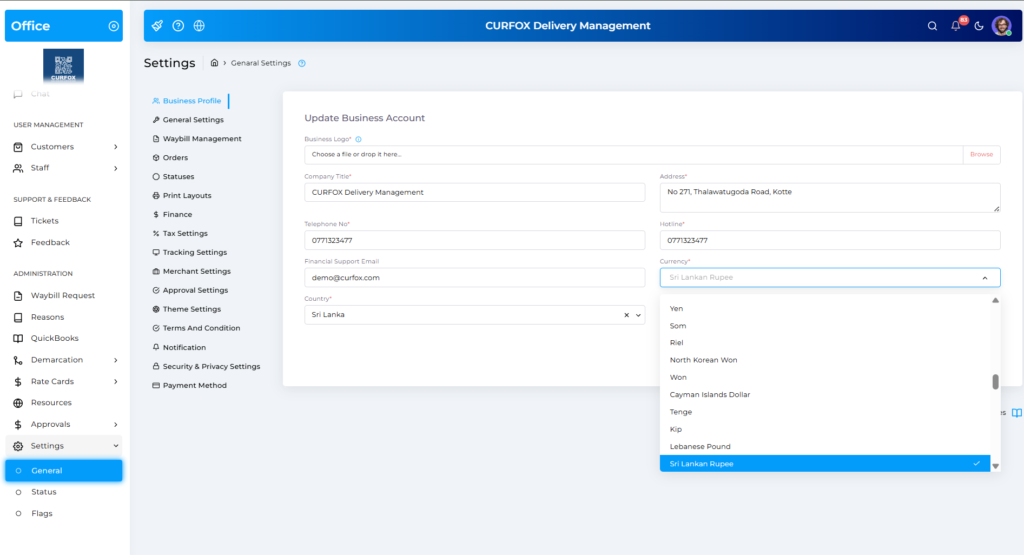Viewport: 1024px width, 555px height.
Task: Open search with the magnifier icon
Action: (932, 26)
